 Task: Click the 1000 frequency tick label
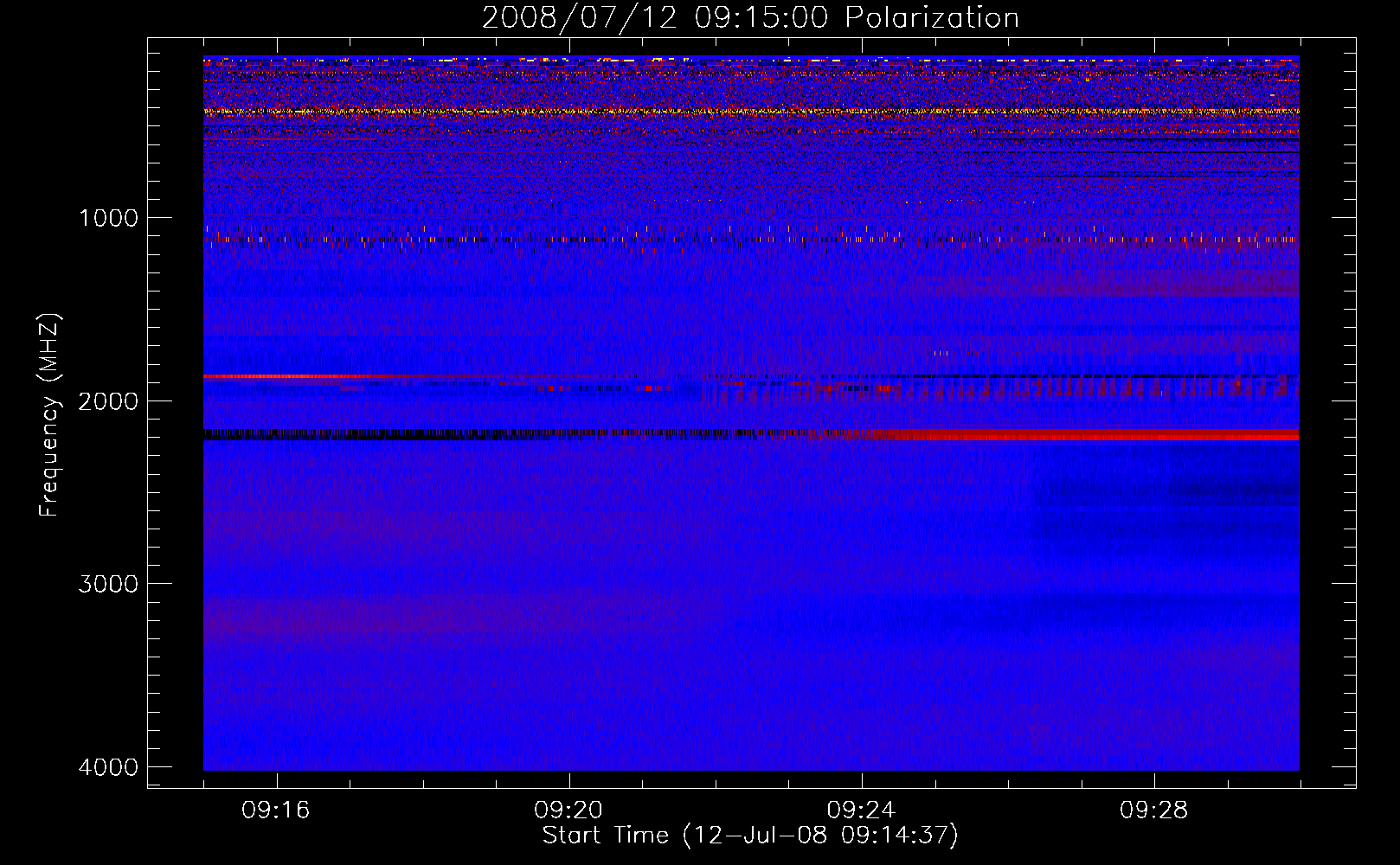tap(108, 218)
